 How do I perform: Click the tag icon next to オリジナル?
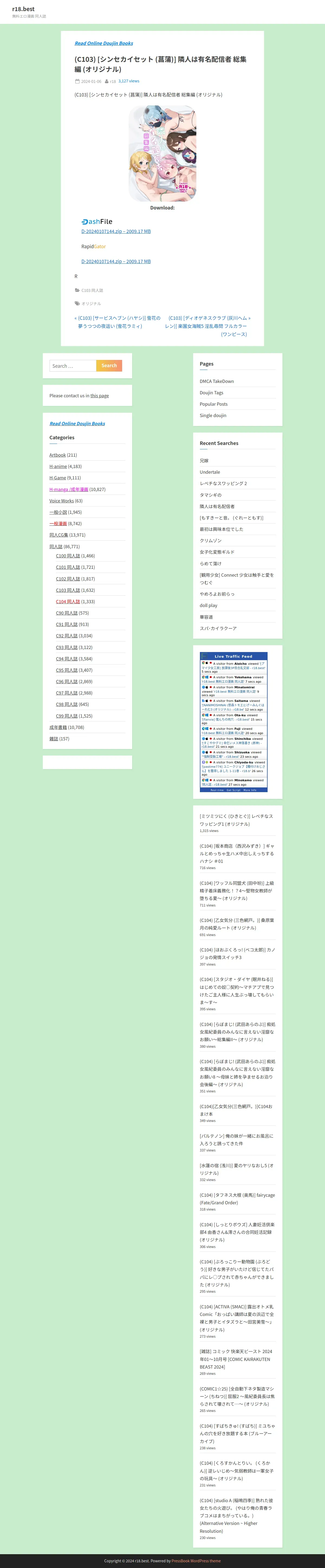[77, 303]
